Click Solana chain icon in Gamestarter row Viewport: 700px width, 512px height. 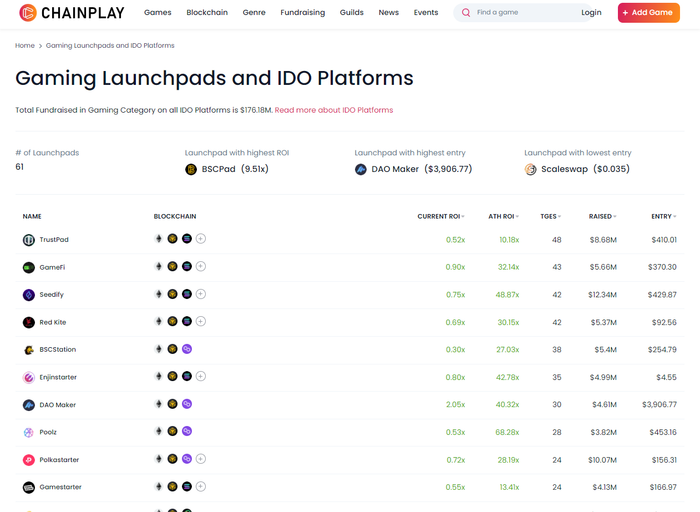tap(187, 487)
